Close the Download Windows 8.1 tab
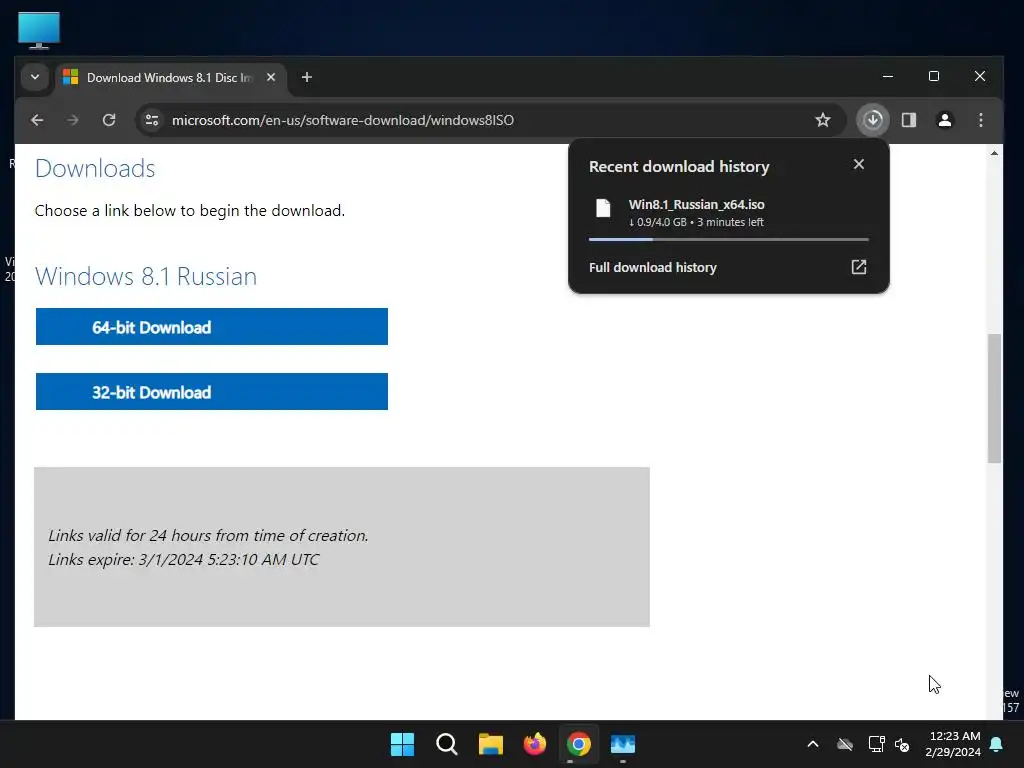Viewport: 1024px width, 768px height. tap(271, 78)
